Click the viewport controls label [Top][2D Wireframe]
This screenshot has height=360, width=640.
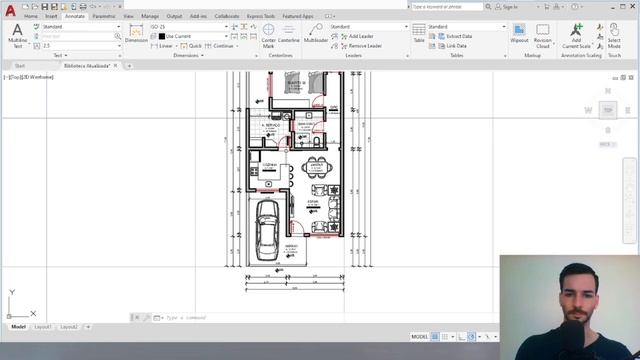(x=29, y=77)
